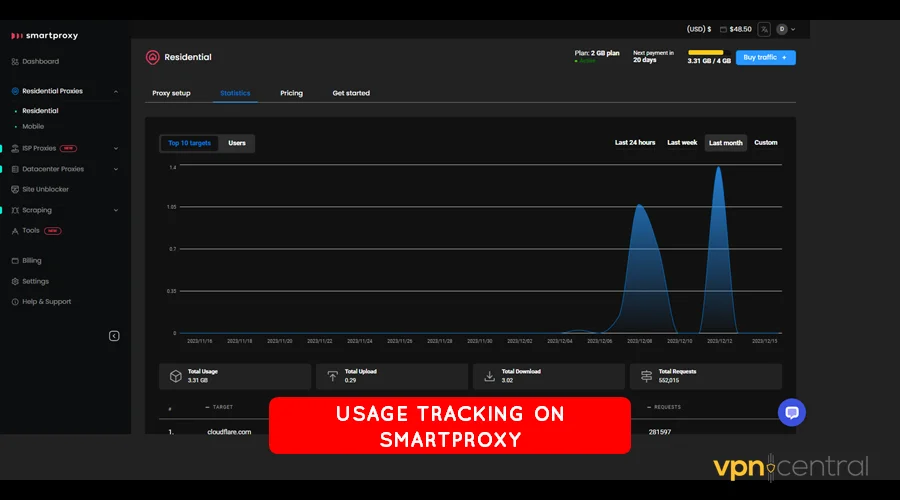Select Last month range
The image size is (900, 500).
coord(726,143)
